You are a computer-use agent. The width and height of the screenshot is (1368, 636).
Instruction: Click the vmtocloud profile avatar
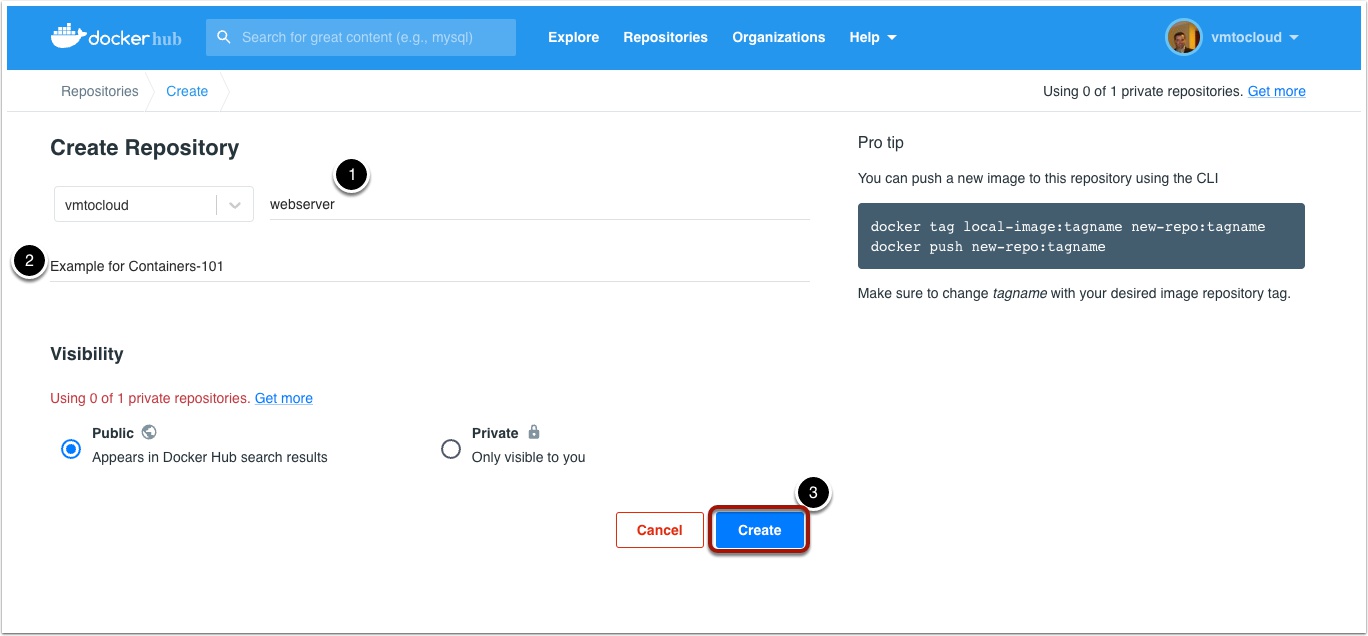pyautogui.click(x=1184, y=37)
